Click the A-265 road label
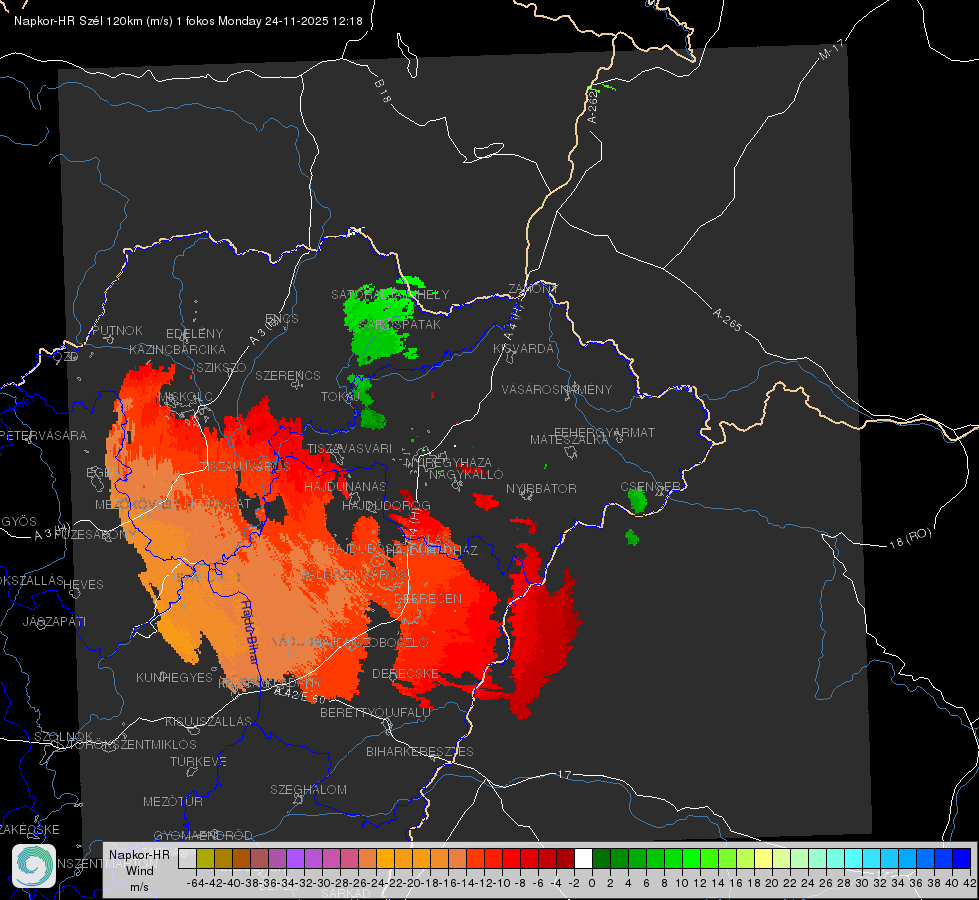Viewport: 979px width, 900px height. click(x=727, y=319)
